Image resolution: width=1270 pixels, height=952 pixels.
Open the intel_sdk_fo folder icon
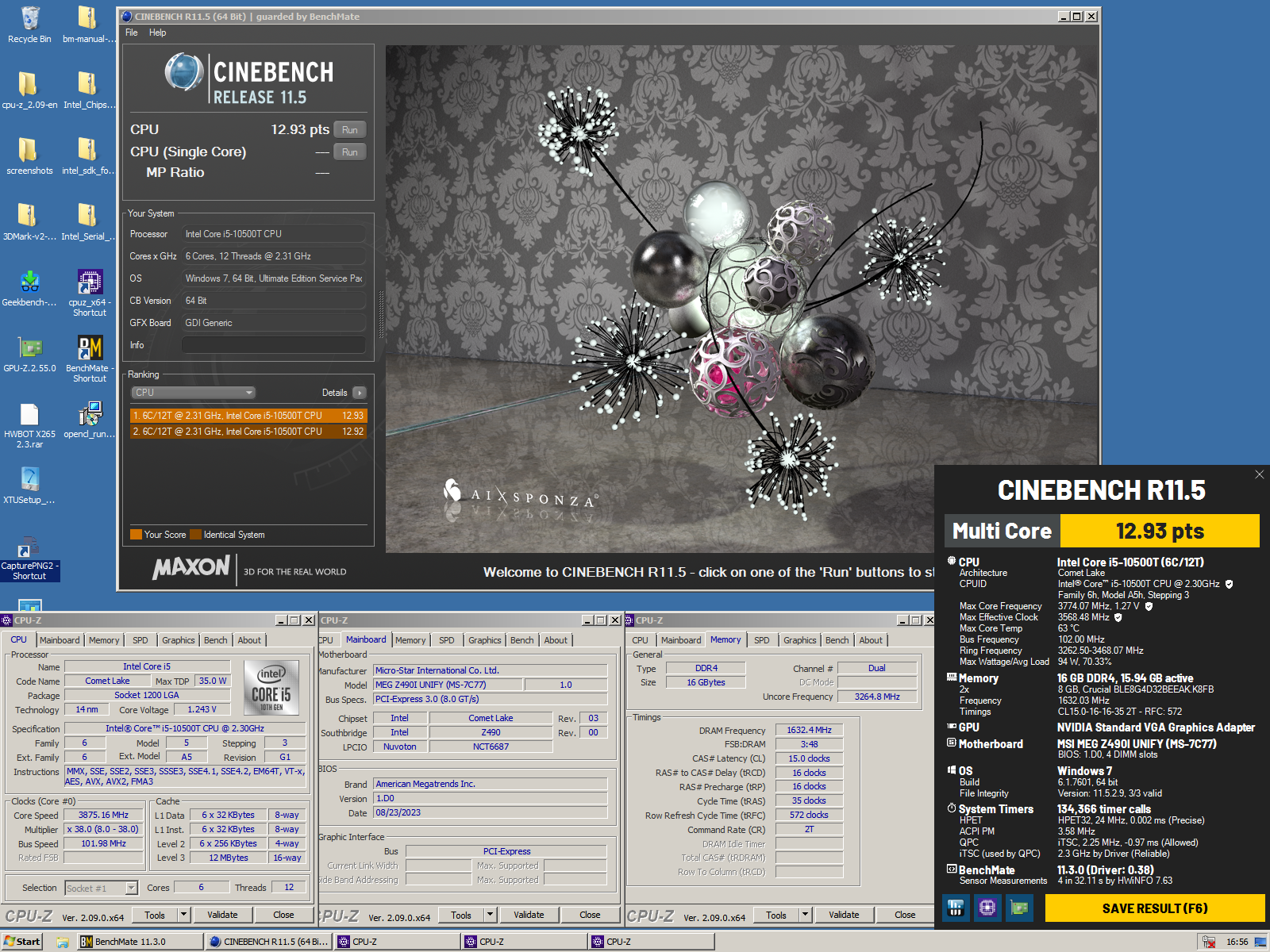pos(89,157)
